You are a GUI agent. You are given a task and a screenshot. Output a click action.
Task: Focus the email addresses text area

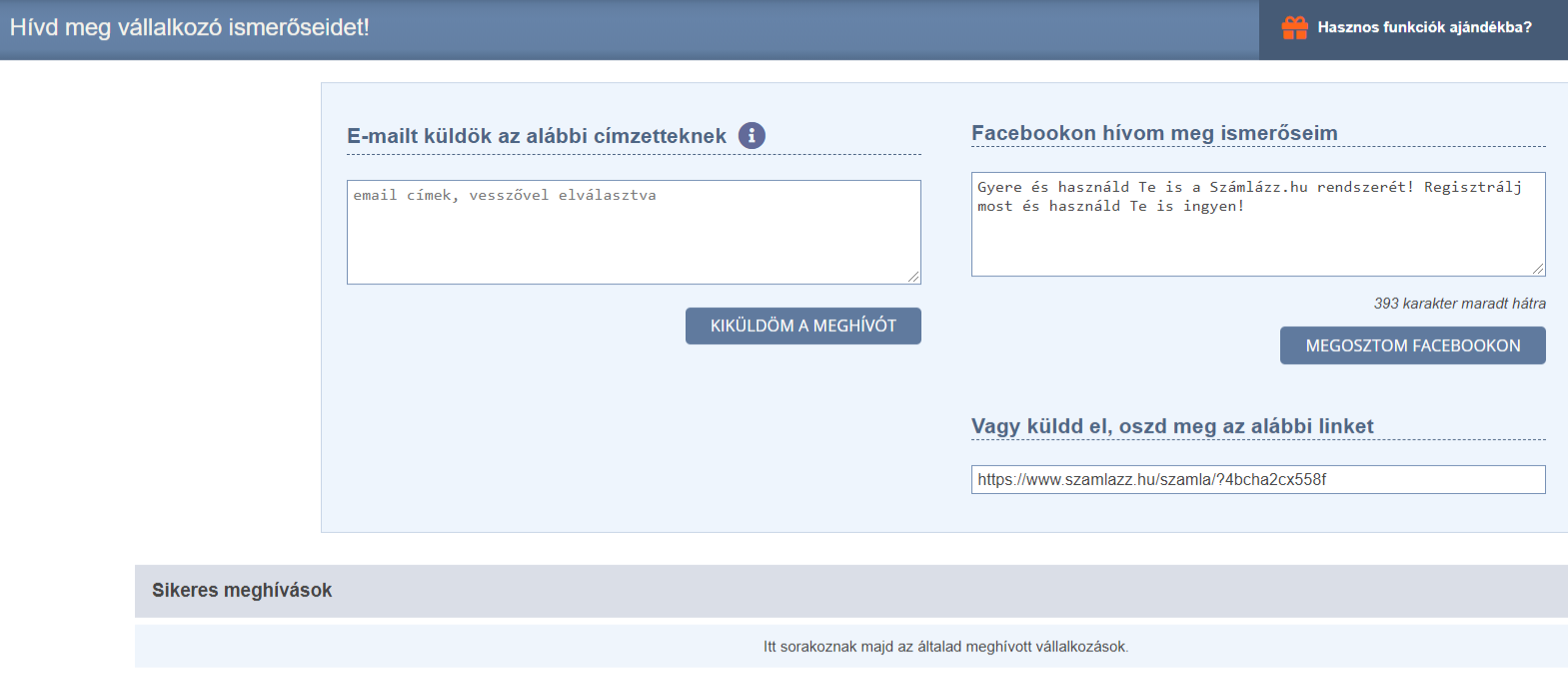click(x=633, y=232)
